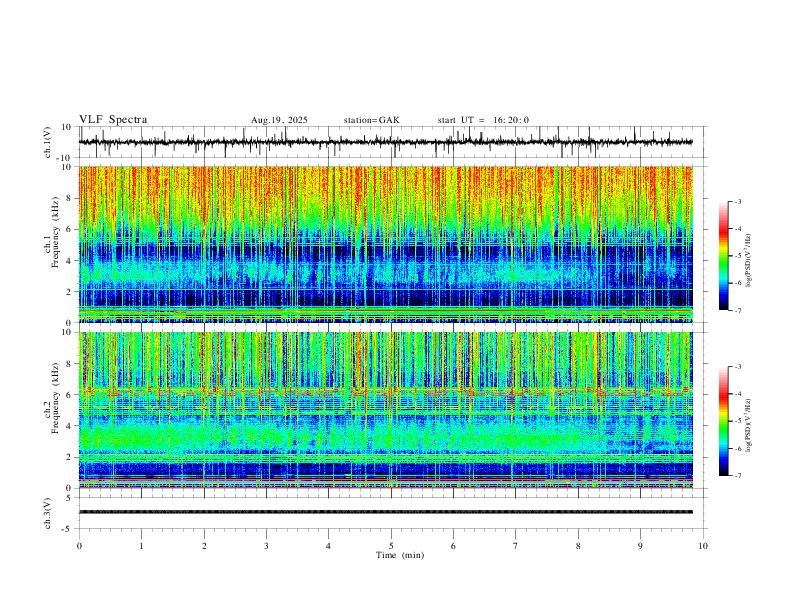Click the ch.2 PSD color scale bar

click(724, 421)
